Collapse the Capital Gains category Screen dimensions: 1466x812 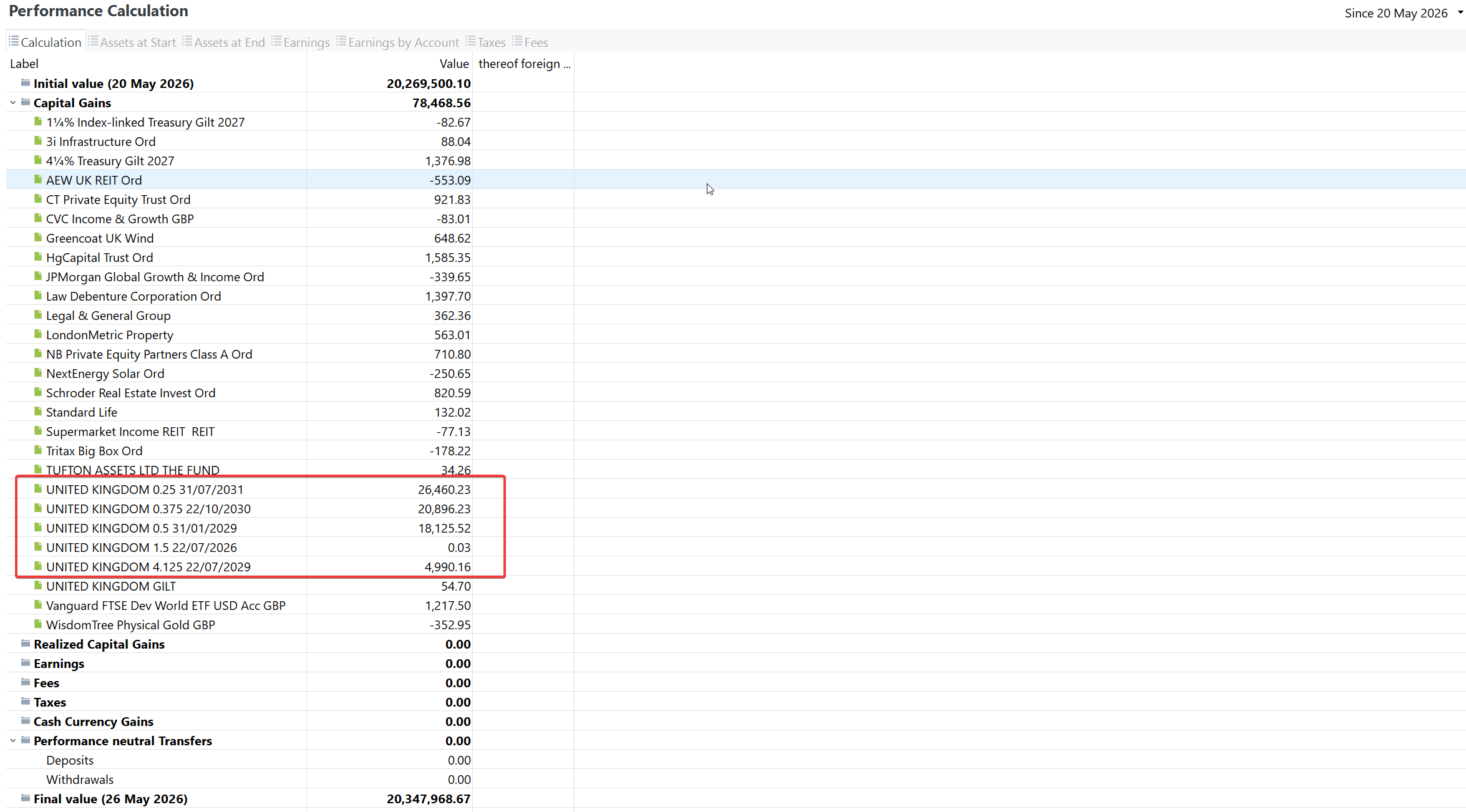[12, 102]
